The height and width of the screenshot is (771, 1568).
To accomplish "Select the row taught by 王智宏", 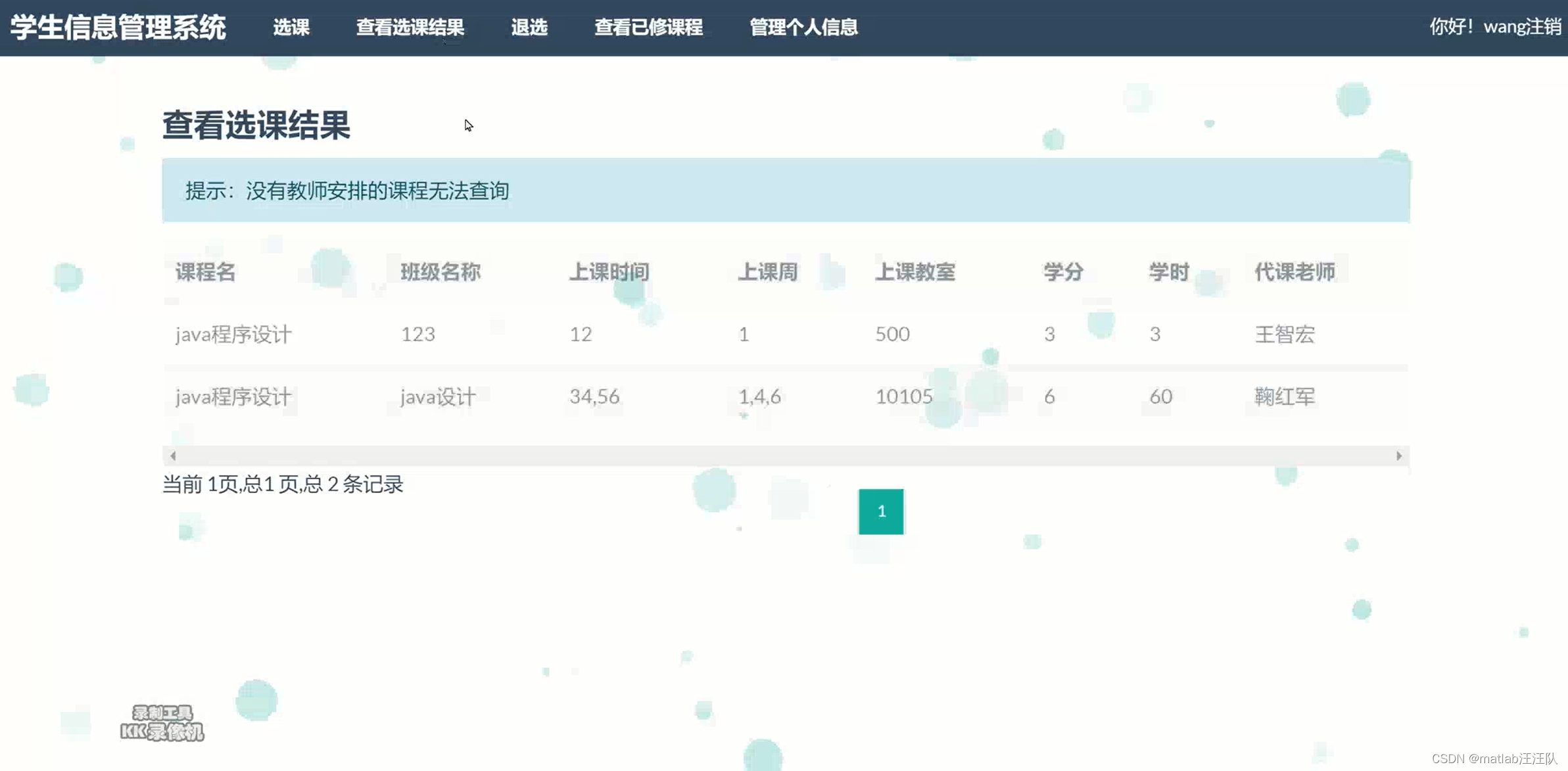I will (x=1284, y=334).
